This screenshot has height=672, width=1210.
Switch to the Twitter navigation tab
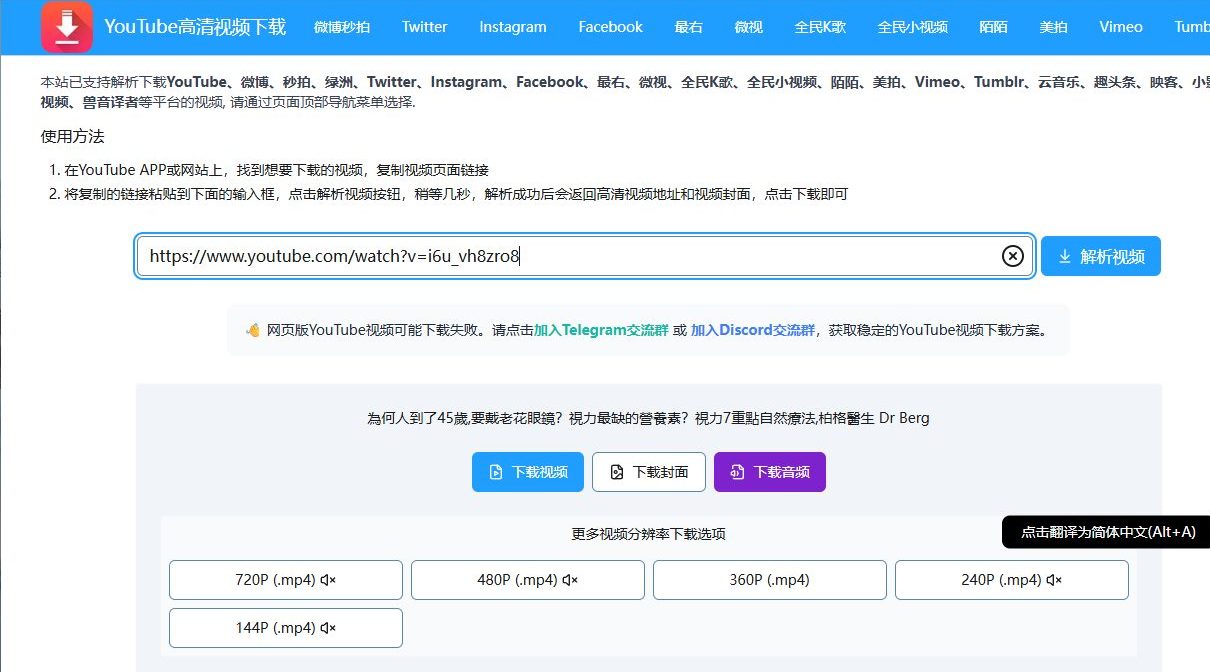(x=424, y=27)
